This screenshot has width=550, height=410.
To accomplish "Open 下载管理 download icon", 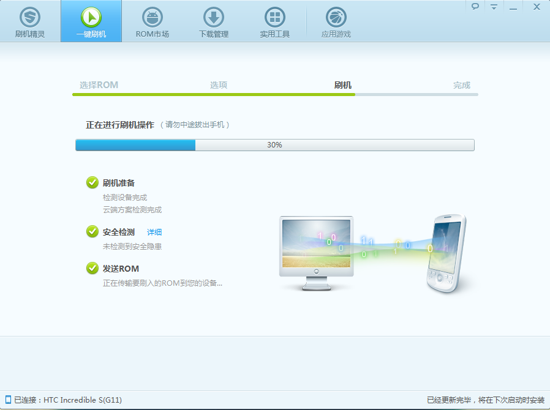I will (x=214, y=17).
